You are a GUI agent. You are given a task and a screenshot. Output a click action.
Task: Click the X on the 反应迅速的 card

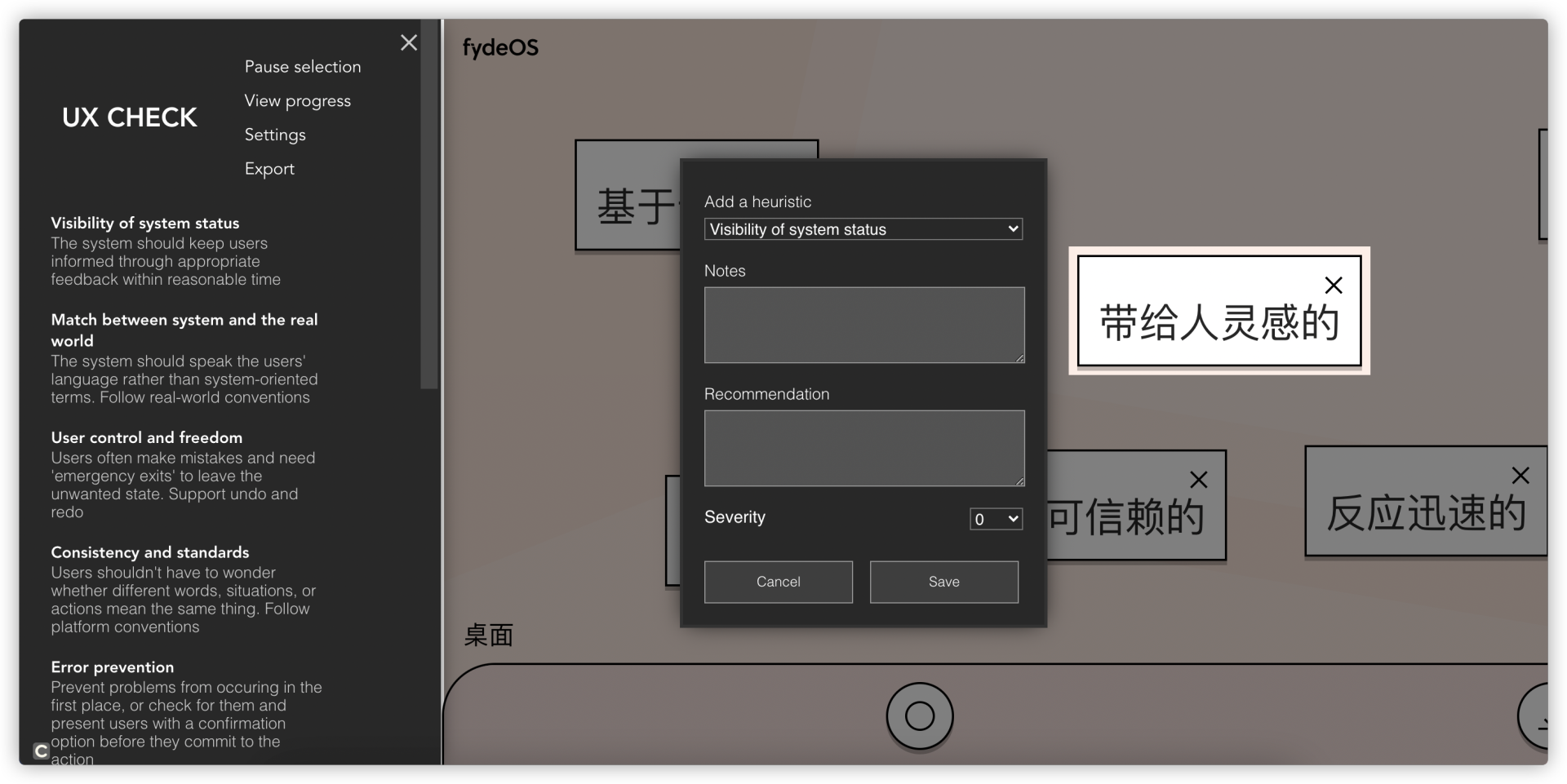1520,476
